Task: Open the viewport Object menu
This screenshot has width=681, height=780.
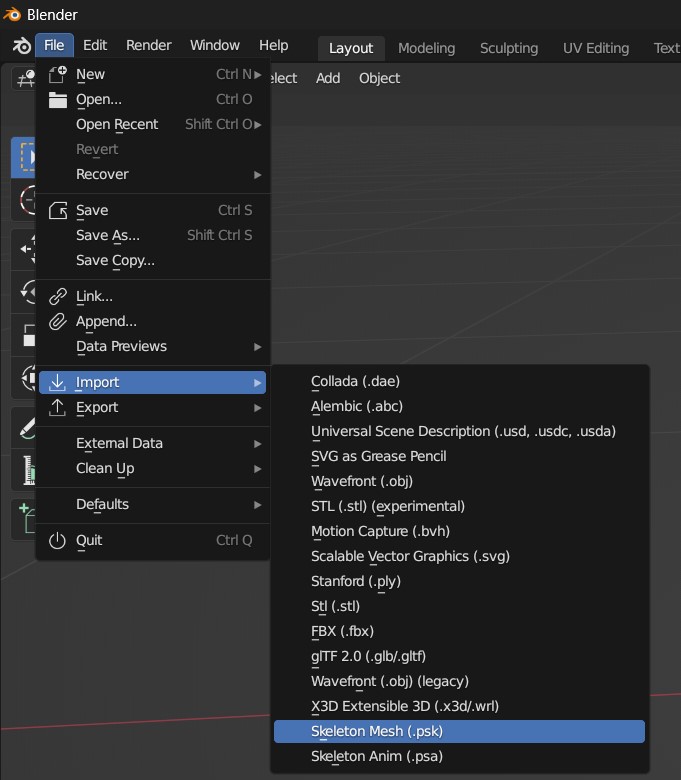Action: tap(380, 79)
